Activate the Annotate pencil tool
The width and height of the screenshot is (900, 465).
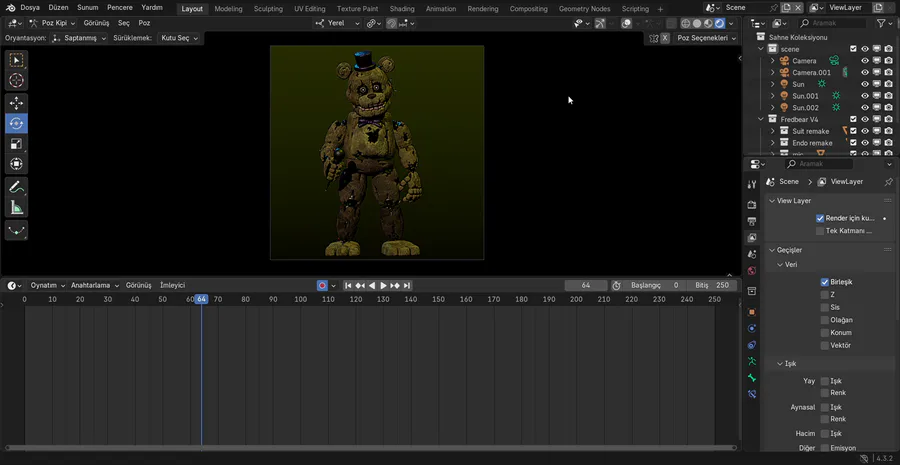16,187
